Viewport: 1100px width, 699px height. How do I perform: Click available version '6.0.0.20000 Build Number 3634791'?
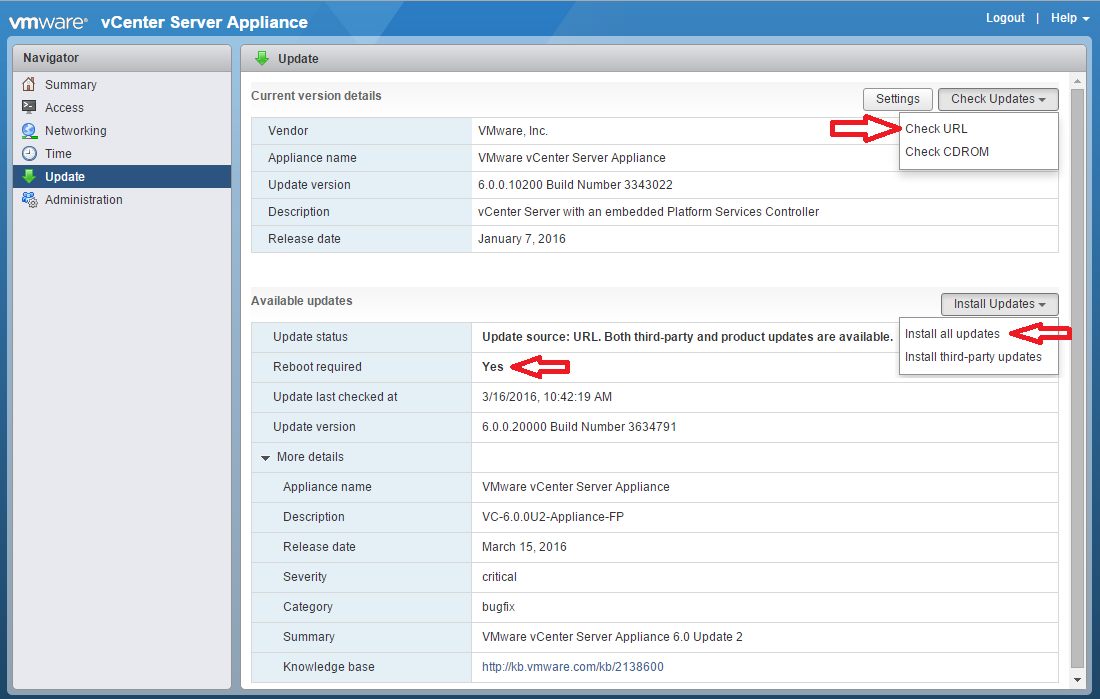tap(579, 427)
